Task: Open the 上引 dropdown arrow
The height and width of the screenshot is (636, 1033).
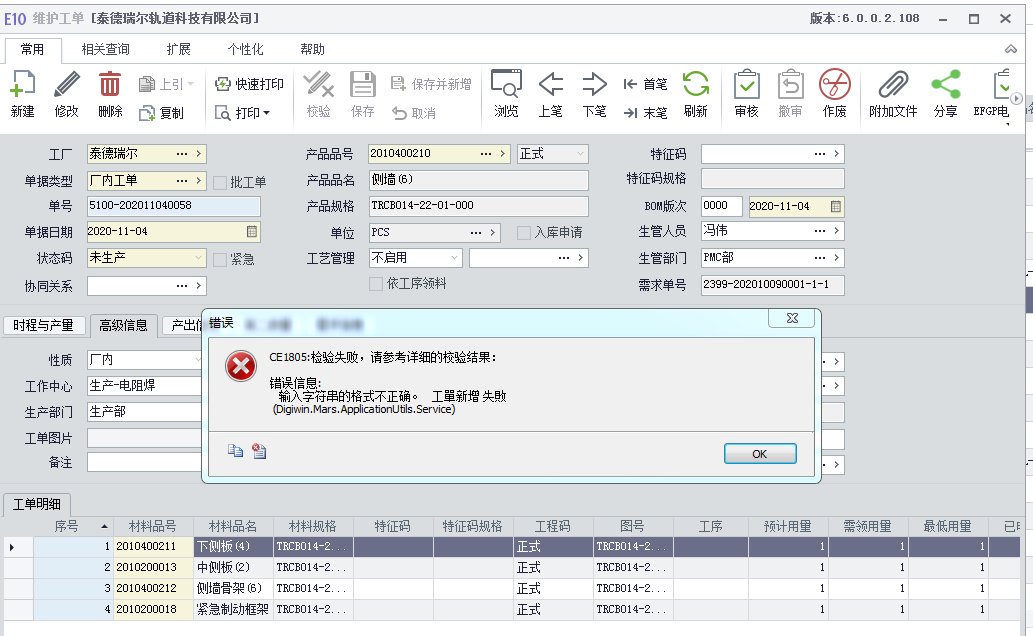Action: [x=190, y=84]
